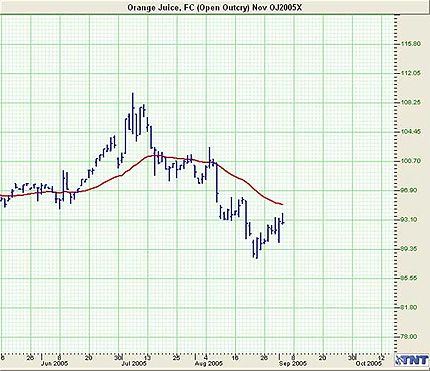Click the 12 date label in October
The image size is (430, 371).
pos(382,357)
